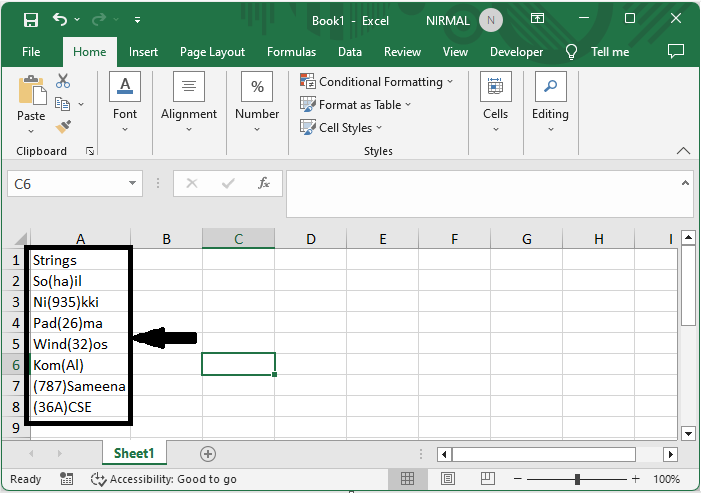Expand the Paste options arrow

[31, 131]
